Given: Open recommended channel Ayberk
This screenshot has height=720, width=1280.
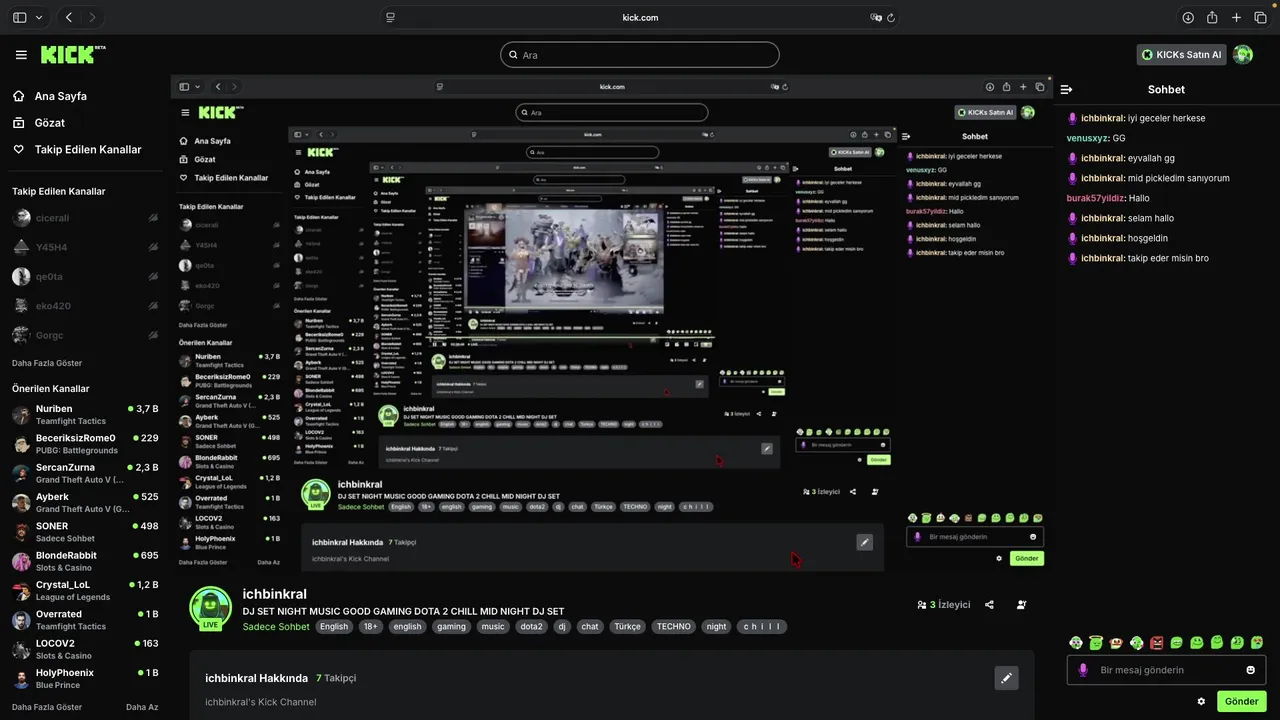Looking at the screenshot, I should click(84, 503).
